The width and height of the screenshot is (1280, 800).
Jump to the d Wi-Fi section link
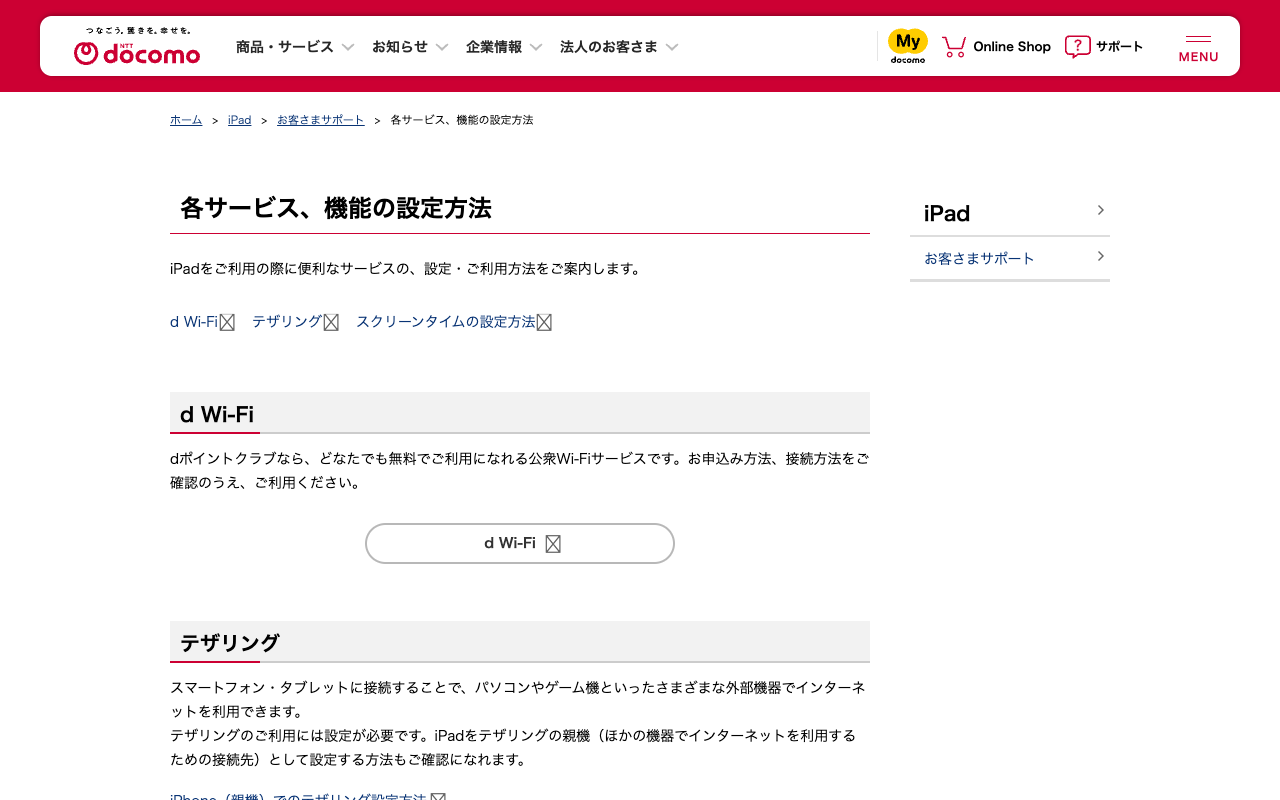tap(194, 322)
